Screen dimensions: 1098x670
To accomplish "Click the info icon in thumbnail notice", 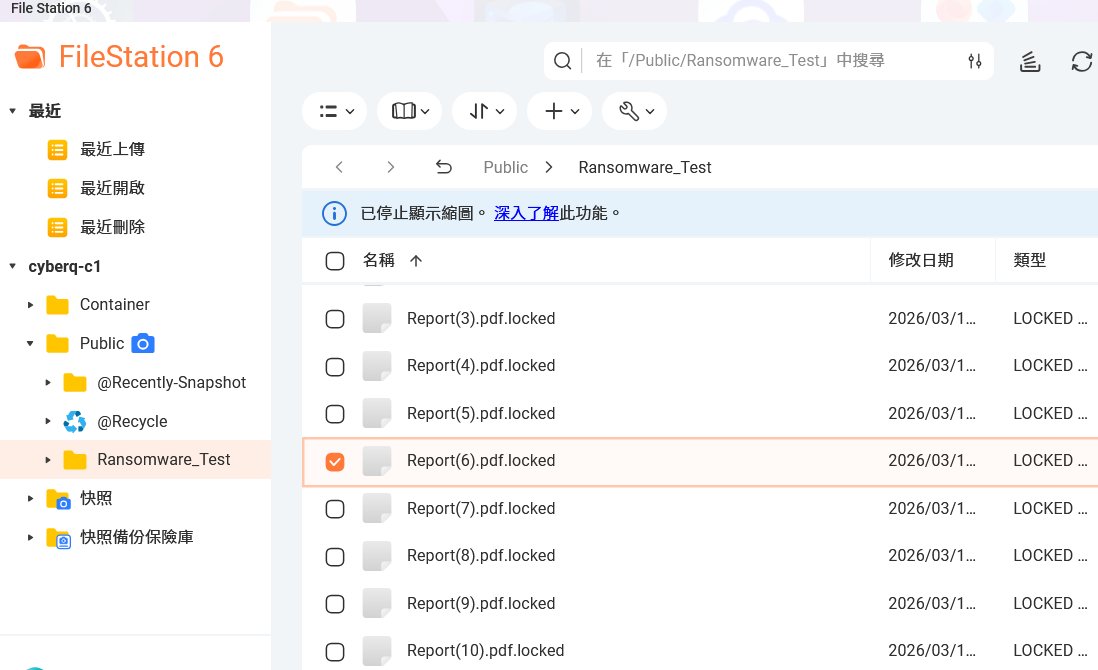I will (334, 213).
